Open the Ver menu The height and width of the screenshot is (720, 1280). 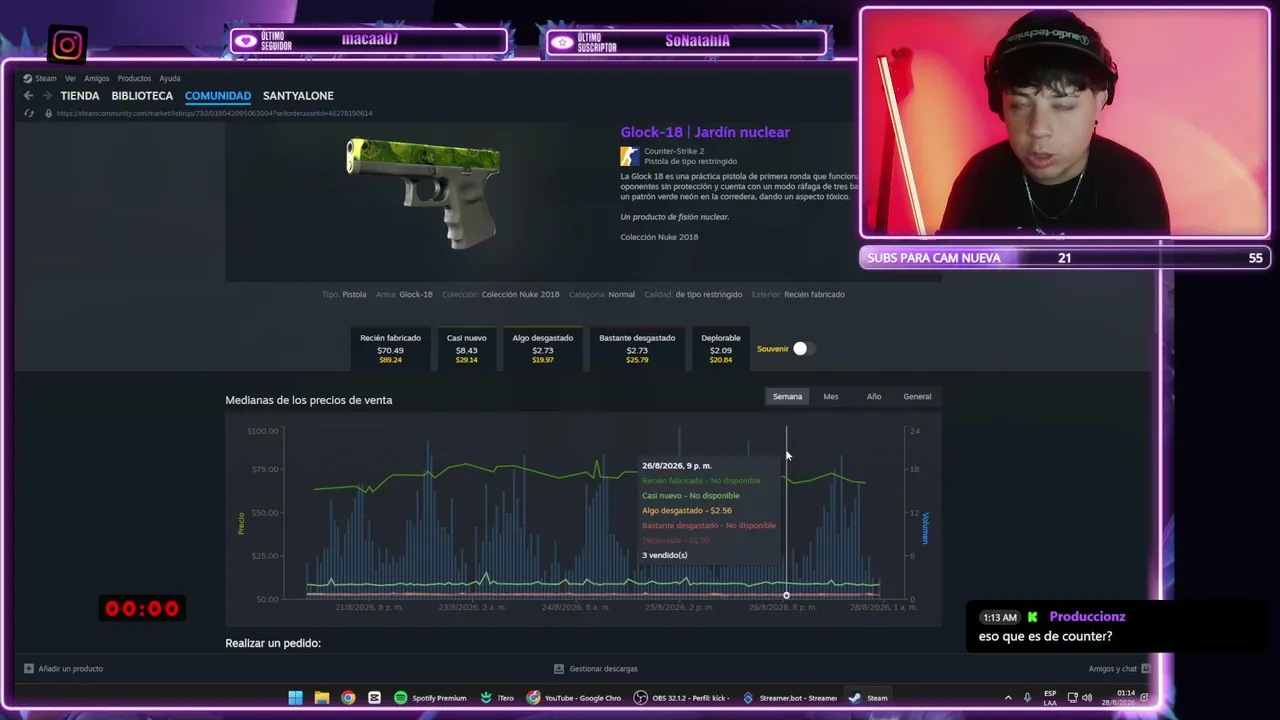coord(70,79)
